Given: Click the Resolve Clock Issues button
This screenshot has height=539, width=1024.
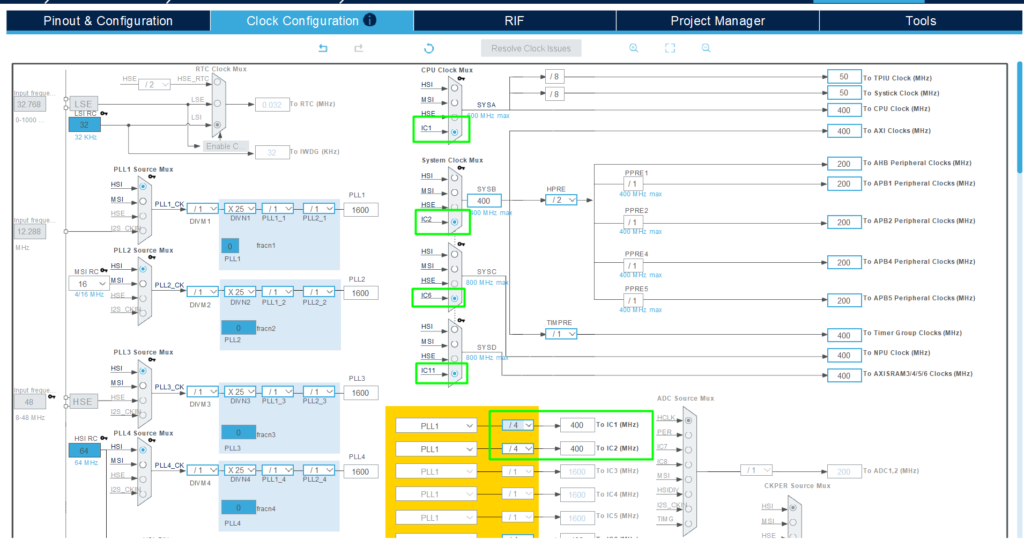Looking at the screenshot, I should click(531, 48).
